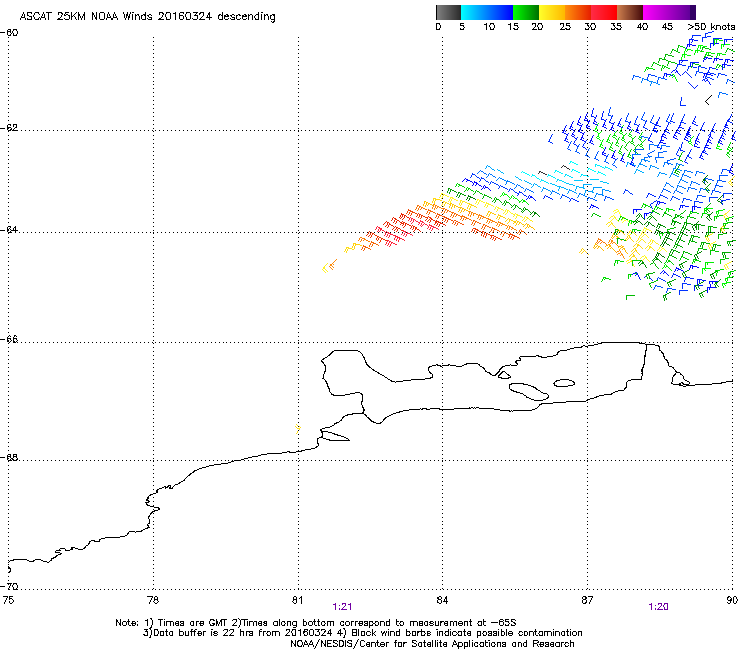Click the red 30-35 knots color segment
The height and width of the screenshot is (650, 740).
tap(604, 12)
